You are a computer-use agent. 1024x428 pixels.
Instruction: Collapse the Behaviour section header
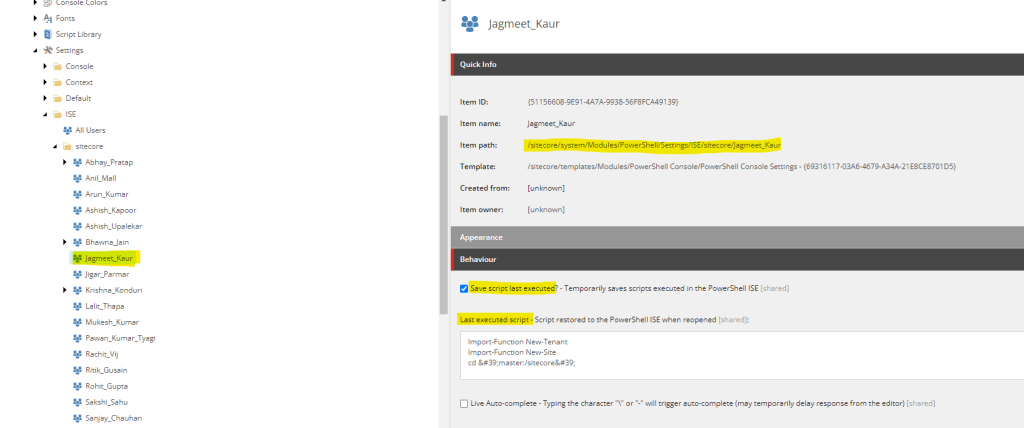[479, 259]
